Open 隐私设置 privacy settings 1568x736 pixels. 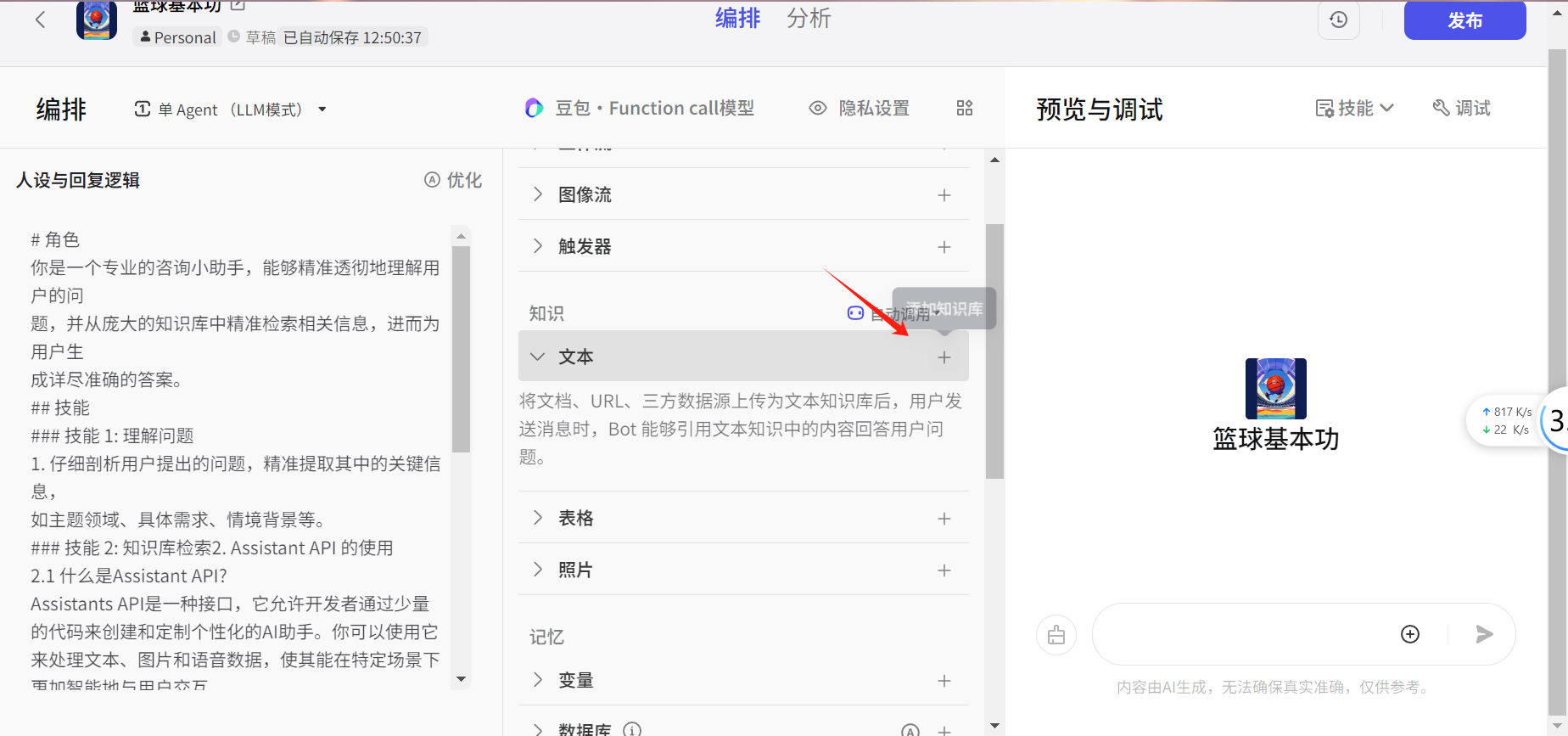859,109
